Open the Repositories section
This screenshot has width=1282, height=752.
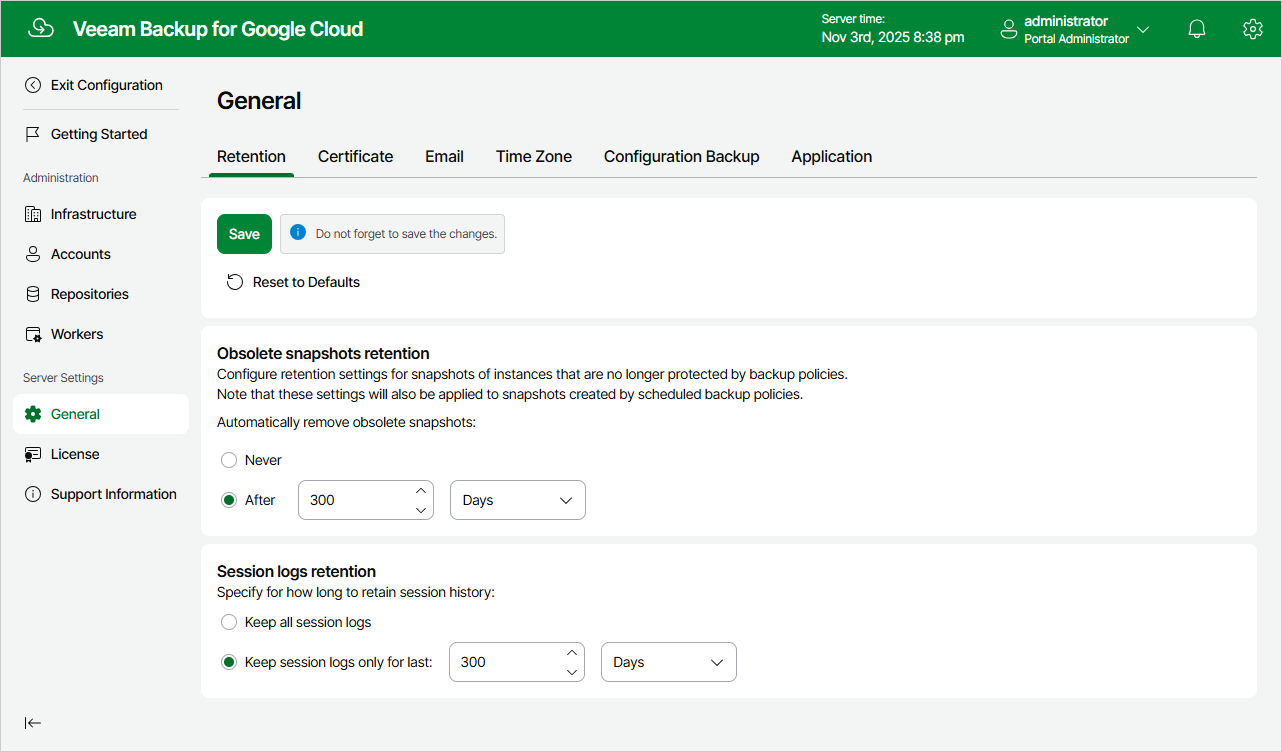pyautogui.click(x=90, y=294)
